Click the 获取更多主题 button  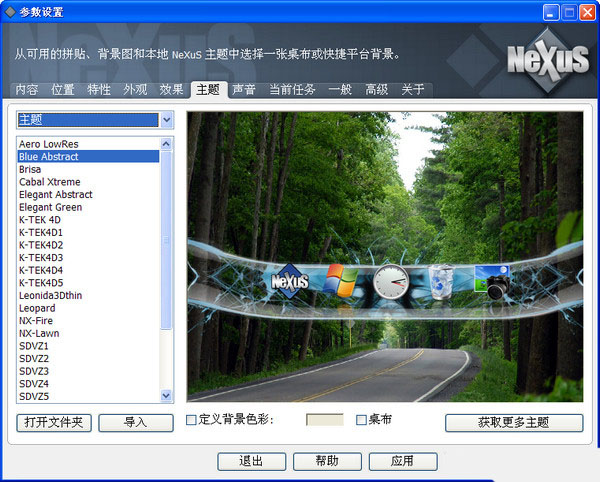(514, 423)
